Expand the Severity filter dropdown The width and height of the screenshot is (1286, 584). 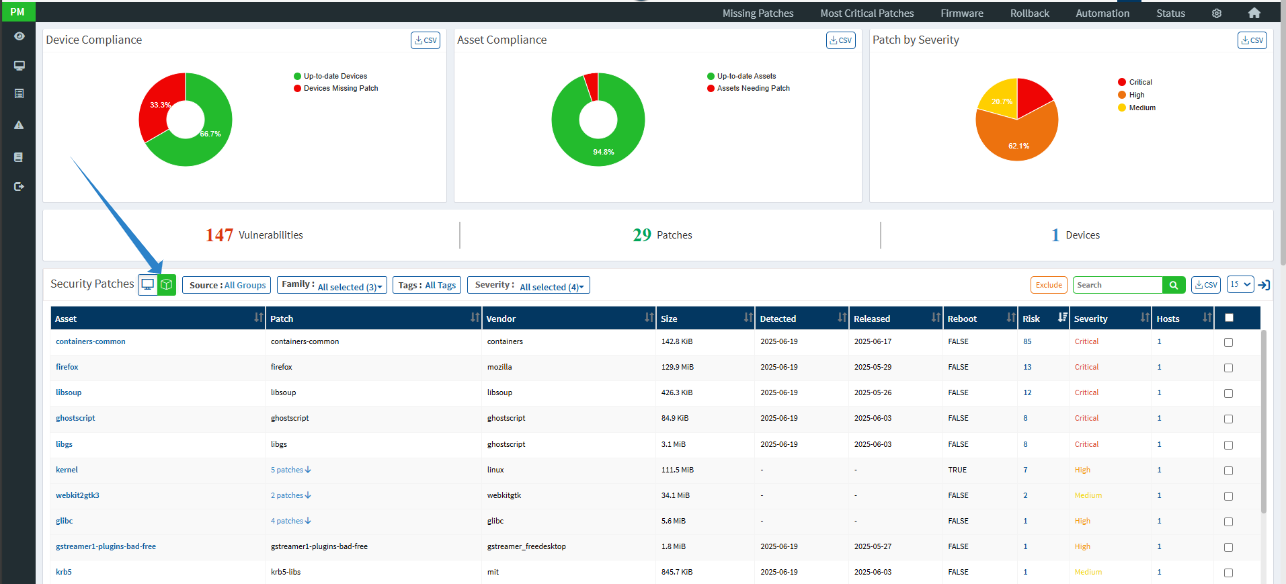point(529,286)
